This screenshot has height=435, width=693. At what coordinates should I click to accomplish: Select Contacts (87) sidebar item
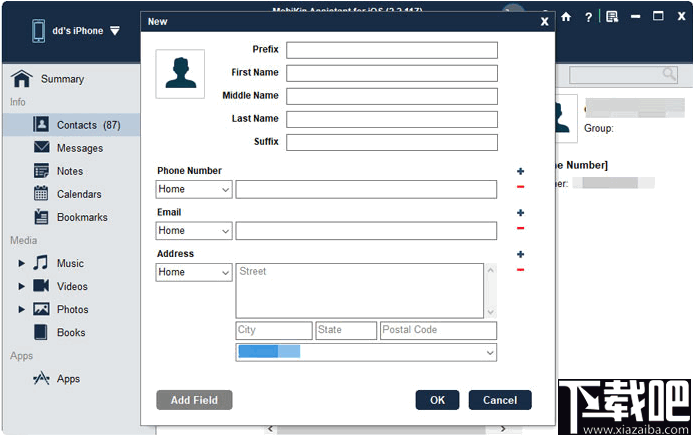tap(72, 125)
